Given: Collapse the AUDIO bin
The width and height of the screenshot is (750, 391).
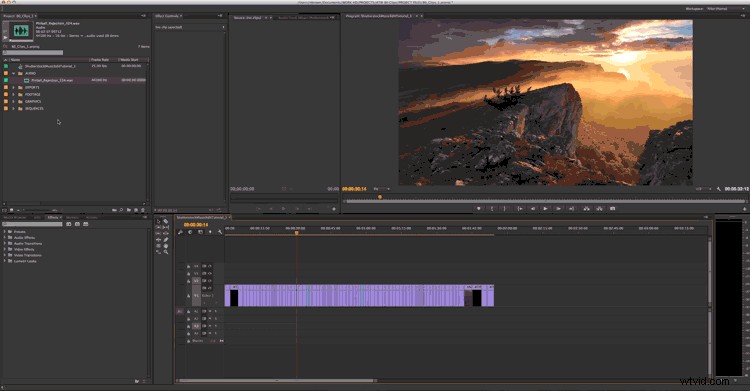Looking at the screenshot, I should 13,73.
